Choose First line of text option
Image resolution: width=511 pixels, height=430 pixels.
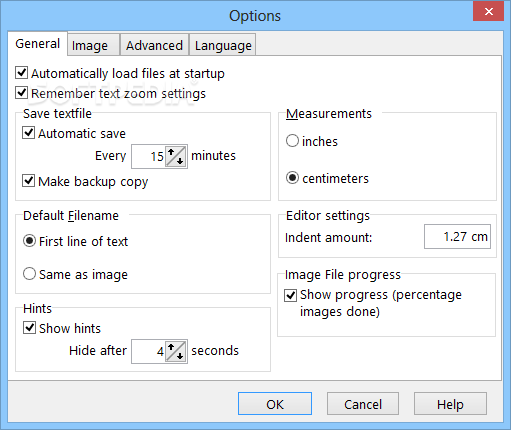(x=29, y=241)
